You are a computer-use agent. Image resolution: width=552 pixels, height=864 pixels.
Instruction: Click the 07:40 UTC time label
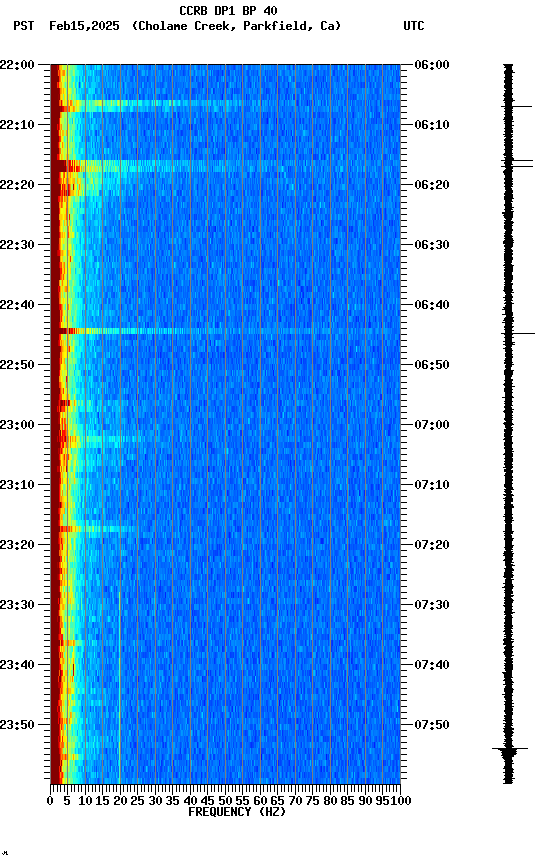point(432,665)
